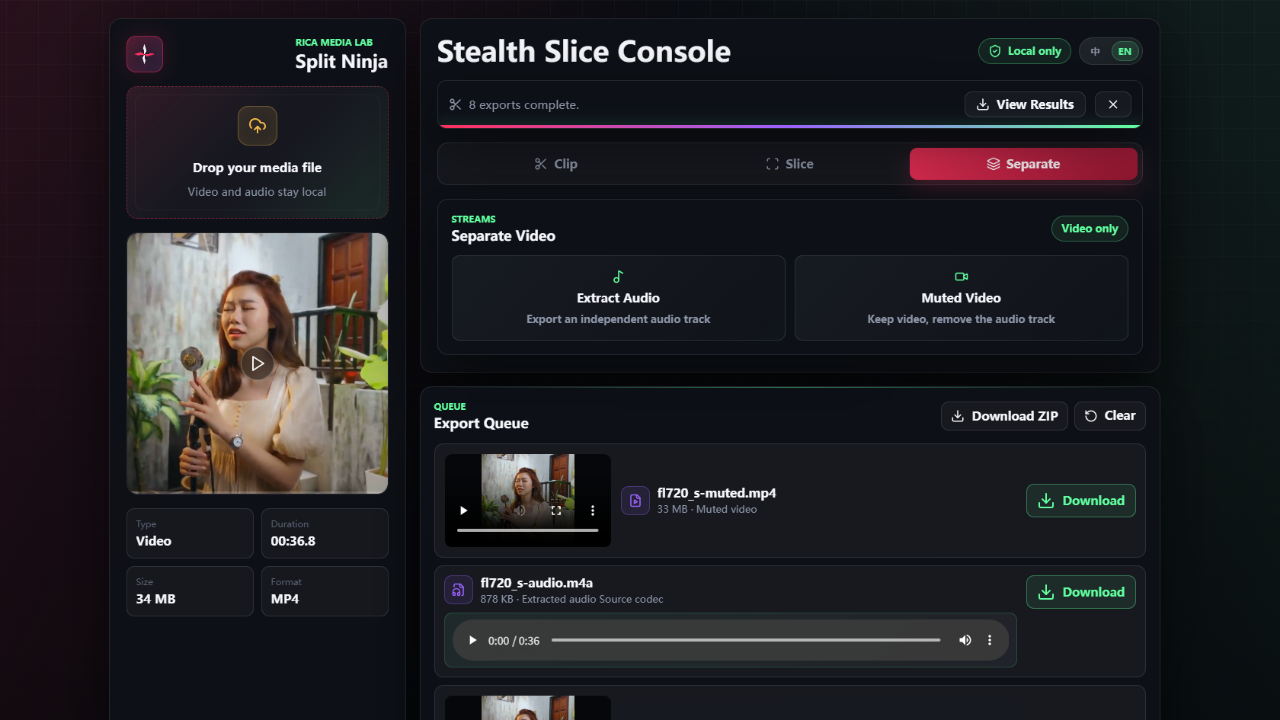Download fl720_s-muted.mp4
This screenshot has width=1280, height=720.
point(1081,501)
